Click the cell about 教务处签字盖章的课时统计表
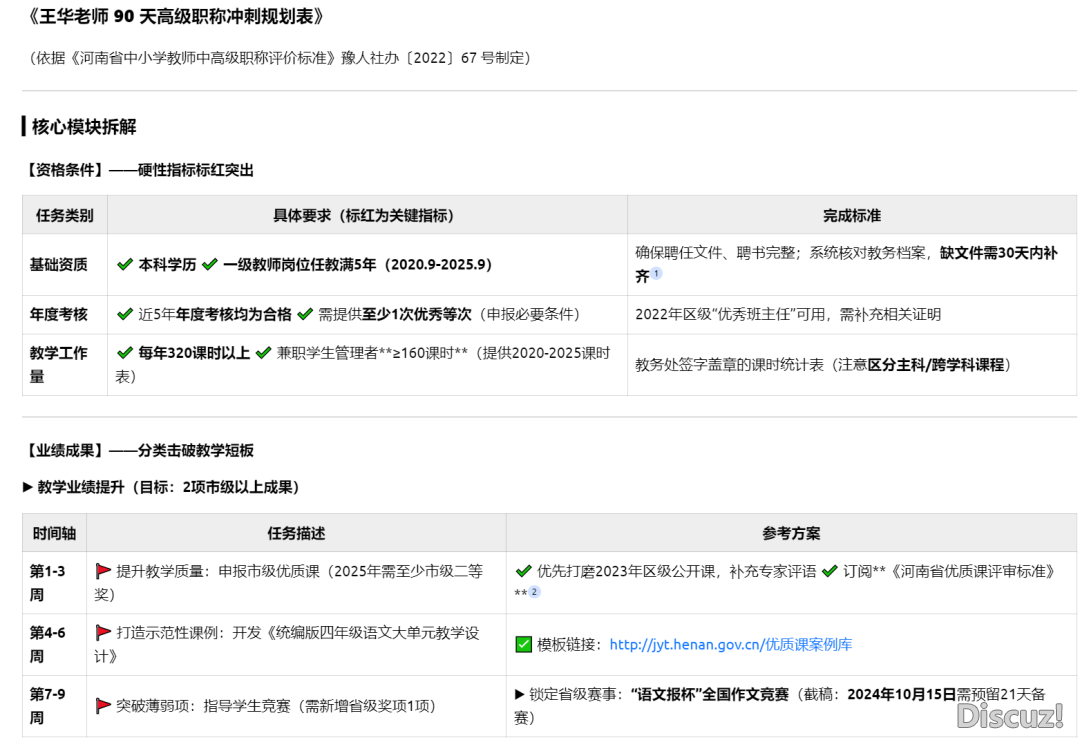This screenshot has width=1080, height=740. point(852,364)
